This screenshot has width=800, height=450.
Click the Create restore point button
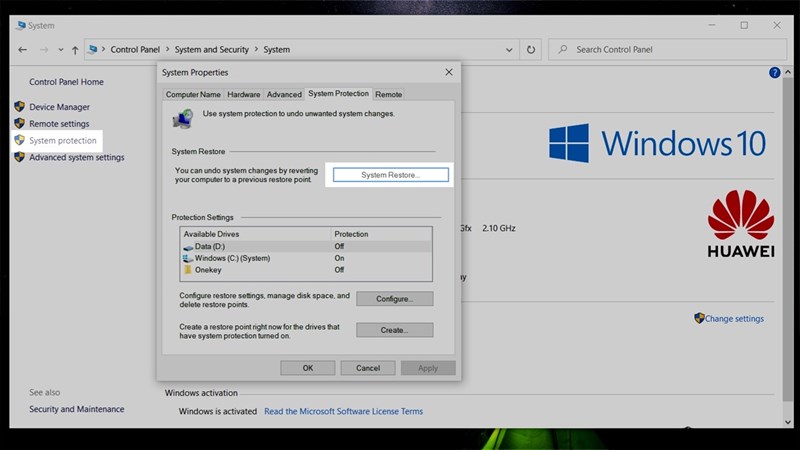pos(395,330)
